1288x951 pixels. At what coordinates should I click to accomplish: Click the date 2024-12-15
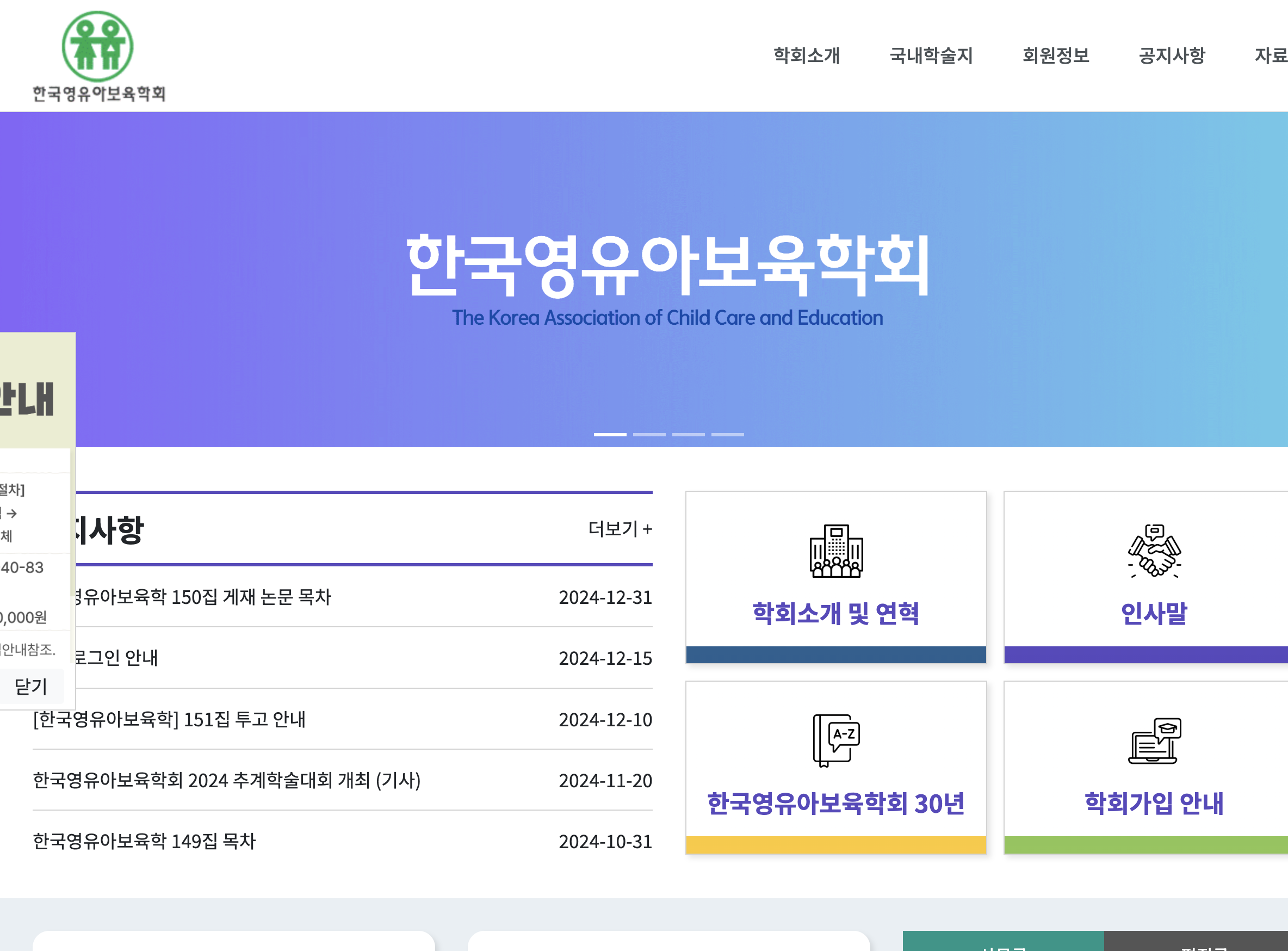pyautogui.click(x=605, y=658)
